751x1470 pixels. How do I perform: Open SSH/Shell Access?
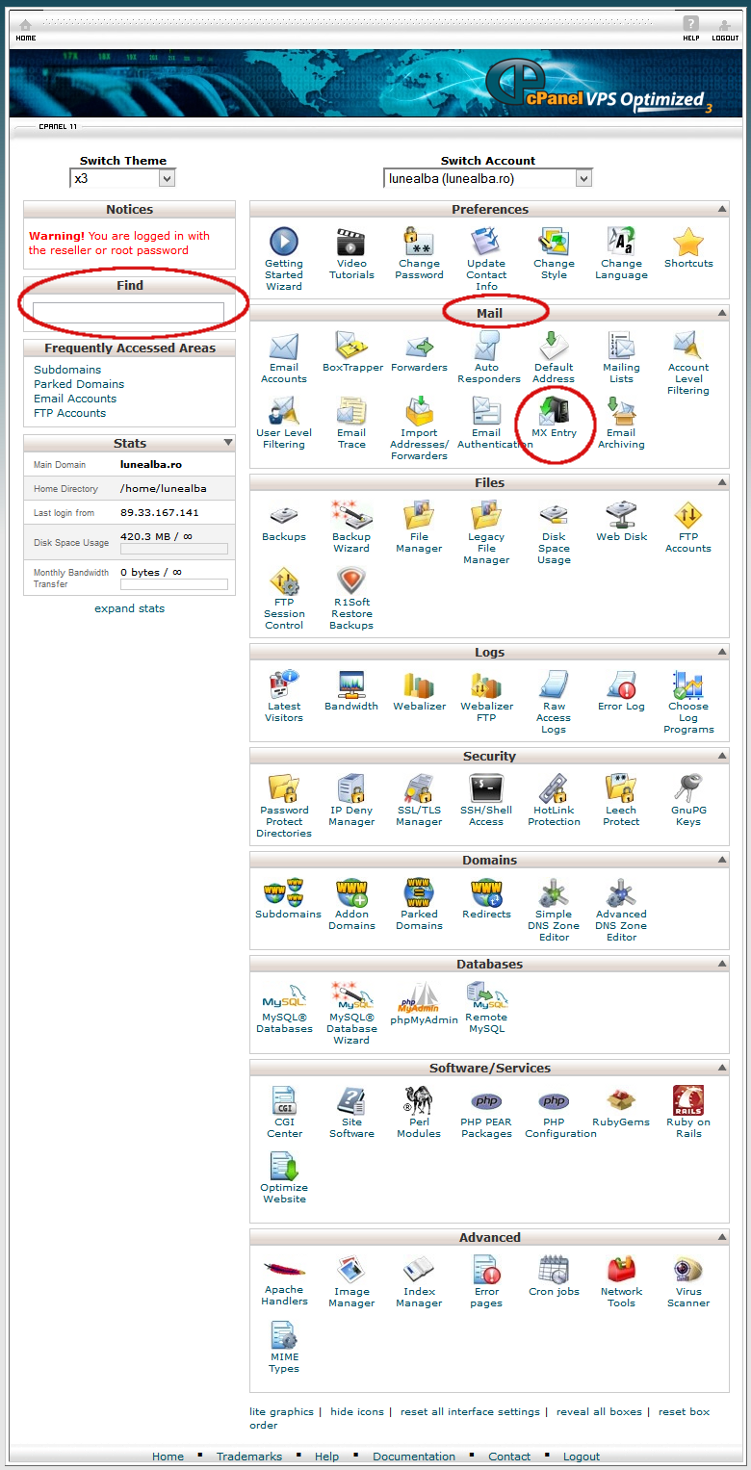pos(486,801)
